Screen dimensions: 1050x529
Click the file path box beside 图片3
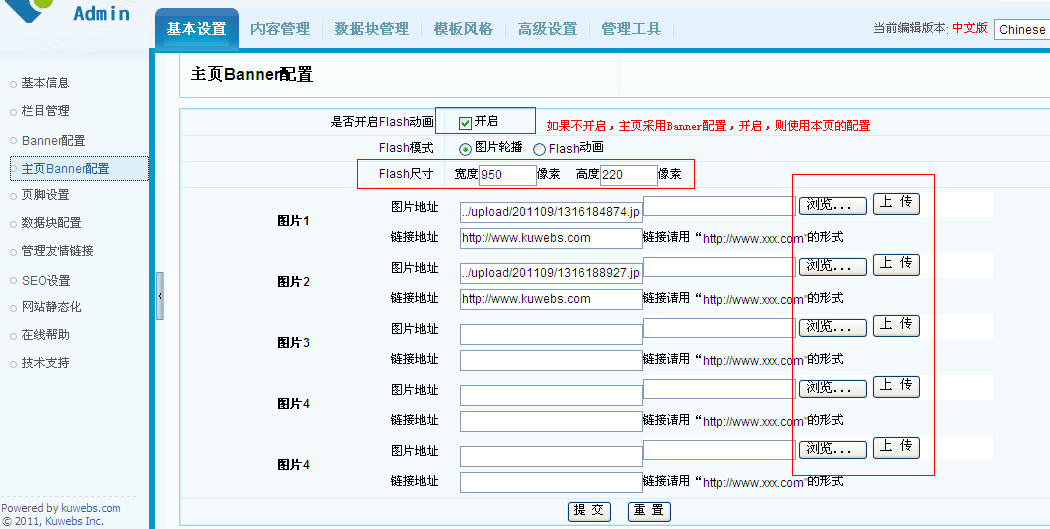720,328
